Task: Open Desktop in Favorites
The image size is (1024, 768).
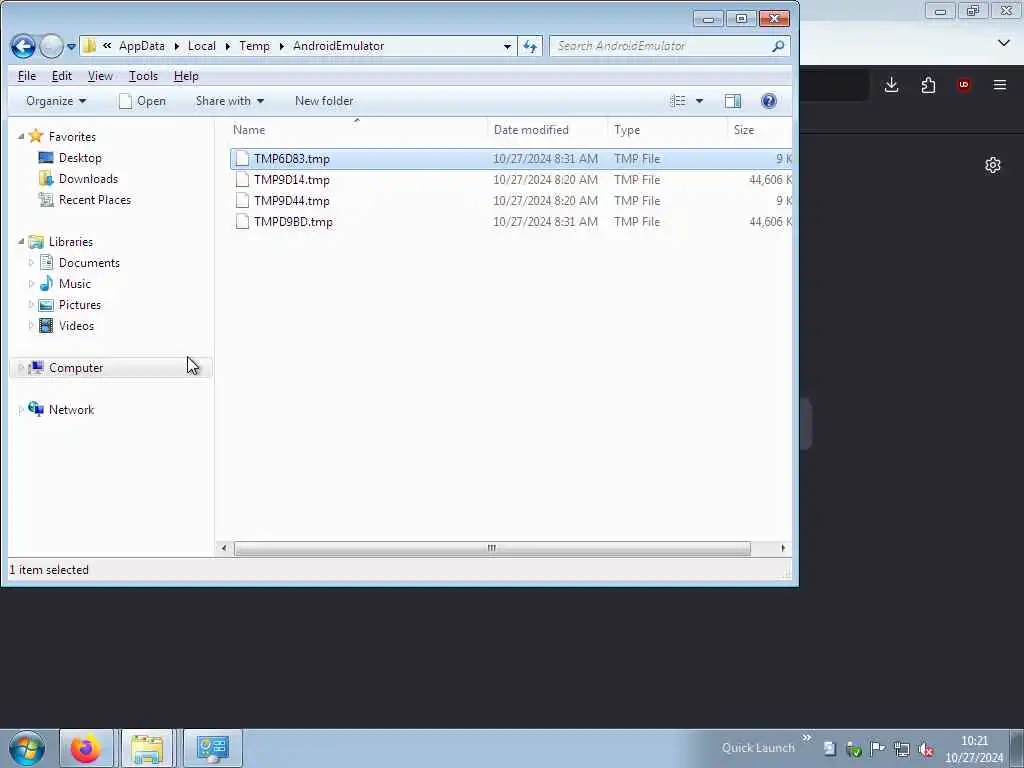Action: click(x=80, y=157)
